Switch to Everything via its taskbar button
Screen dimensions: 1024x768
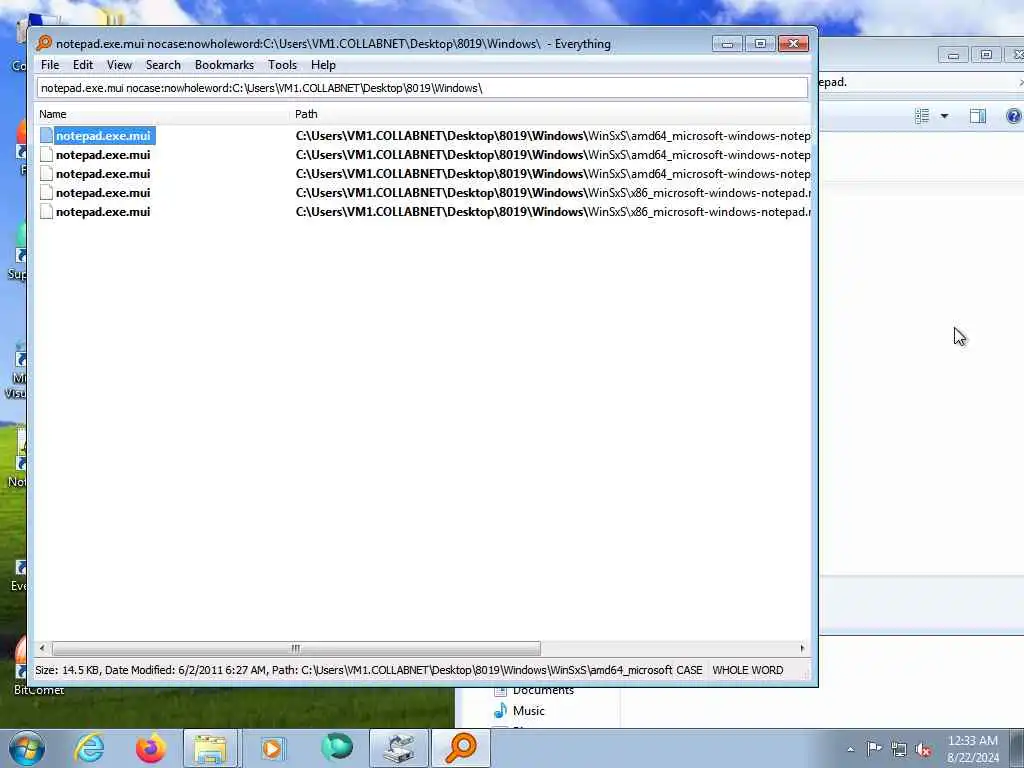tap(461, 748)
